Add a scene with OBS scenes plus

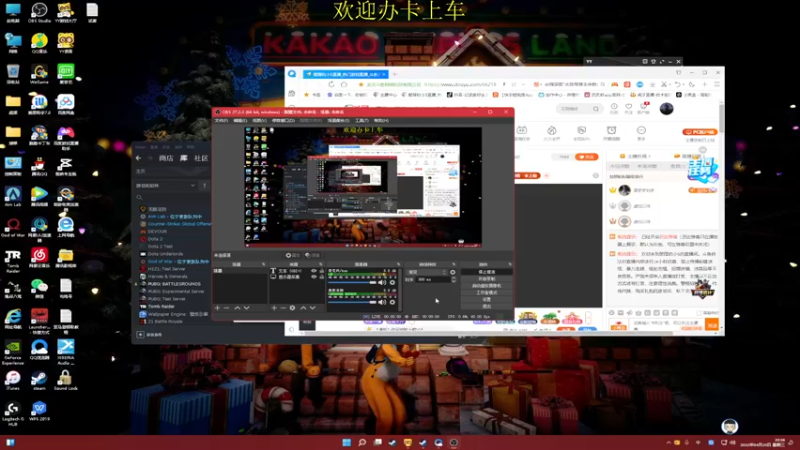tap(217, 308)
